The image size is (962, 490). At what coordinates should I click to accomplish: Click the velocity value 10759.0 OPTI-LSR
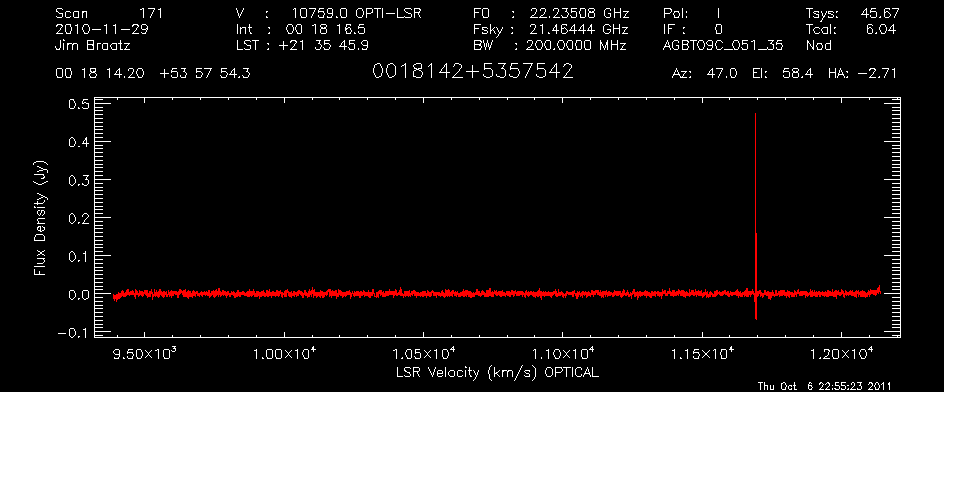coord(356,13)
